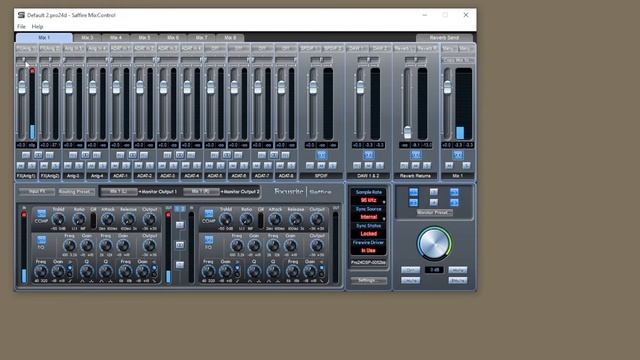Click the Copy Mix To... button
This screenshot has height=360, width=640.
tap(458, 60)
